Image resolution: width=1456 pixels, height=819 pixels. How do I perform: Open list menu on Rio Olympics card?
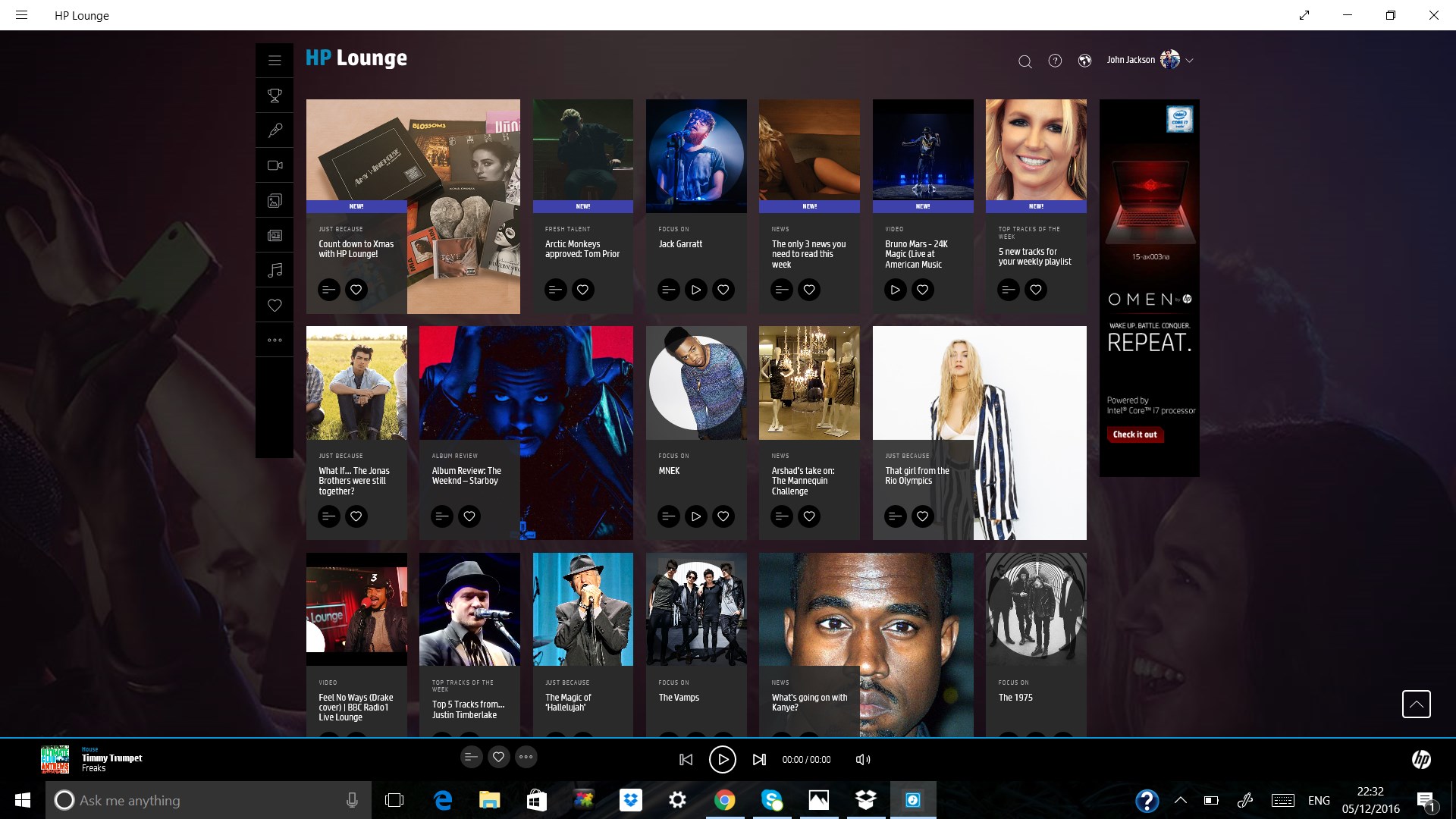[895, 516]
